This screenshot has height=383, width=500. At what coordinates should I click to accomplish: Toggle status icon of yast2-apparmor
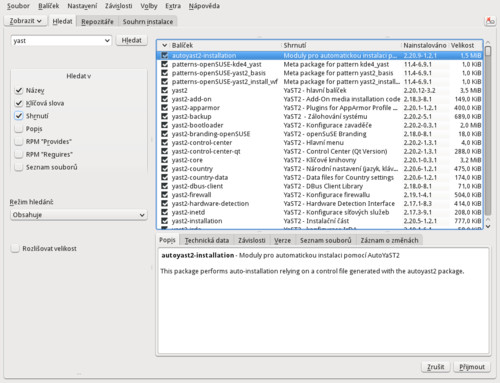click(x=164, y=108)
